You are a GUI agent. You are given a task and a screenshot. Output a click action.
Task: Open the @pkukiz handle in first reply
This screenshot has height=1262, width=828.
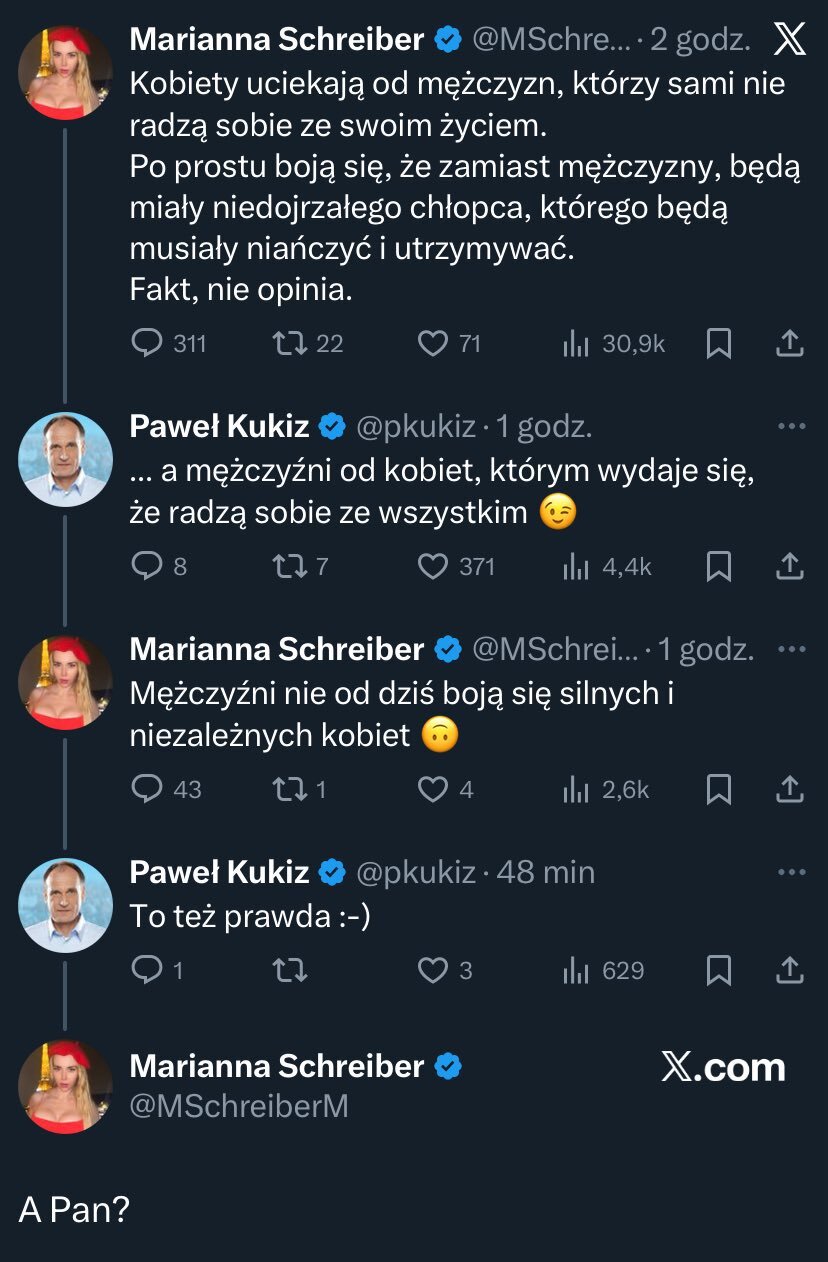(x=416, y=428)
